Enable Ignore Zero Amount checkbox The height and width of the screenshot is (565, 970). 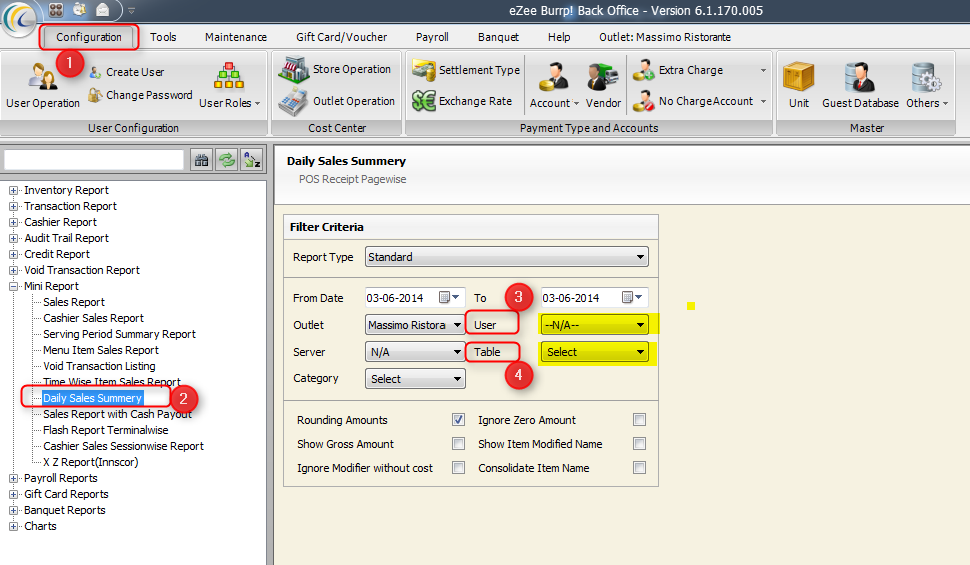[x=640, y=420]
